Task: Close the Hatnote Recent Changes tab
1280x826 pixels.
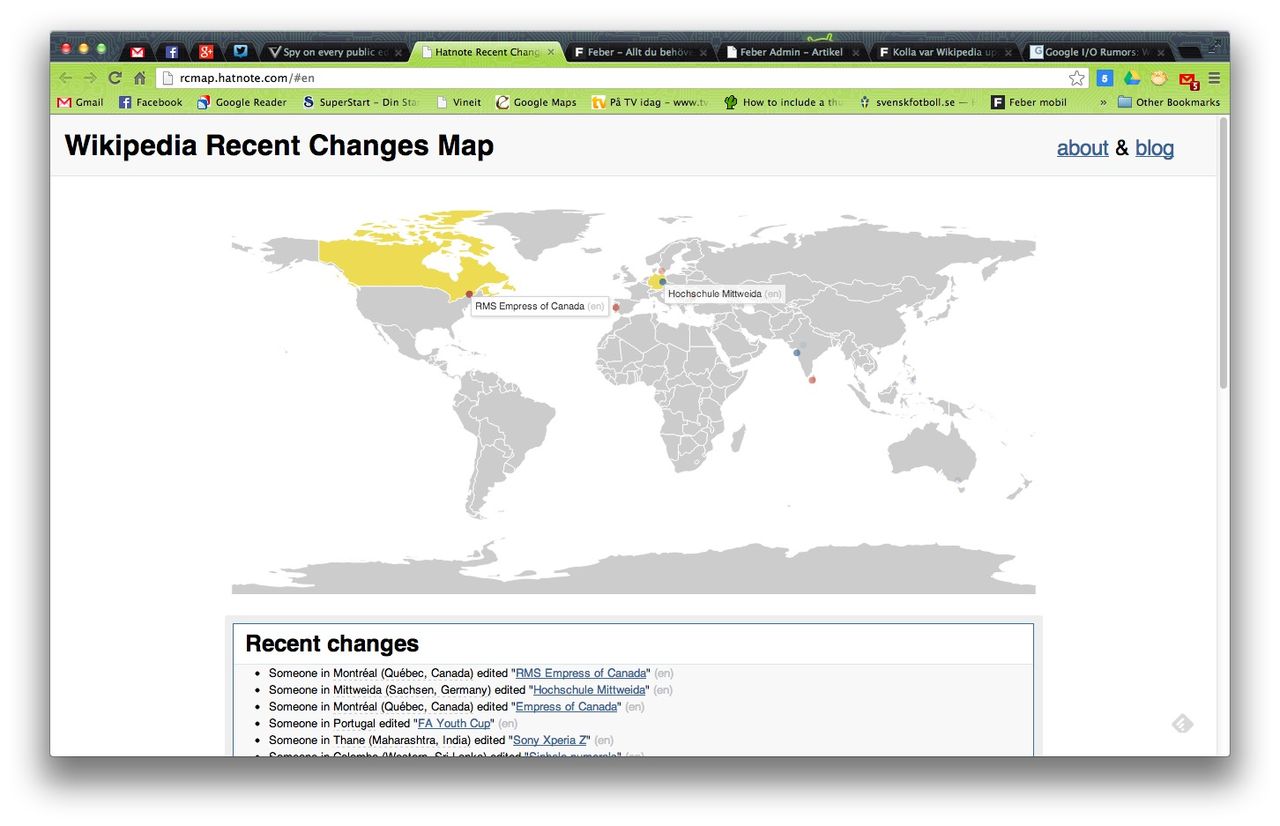Action: tap(550, 52)
